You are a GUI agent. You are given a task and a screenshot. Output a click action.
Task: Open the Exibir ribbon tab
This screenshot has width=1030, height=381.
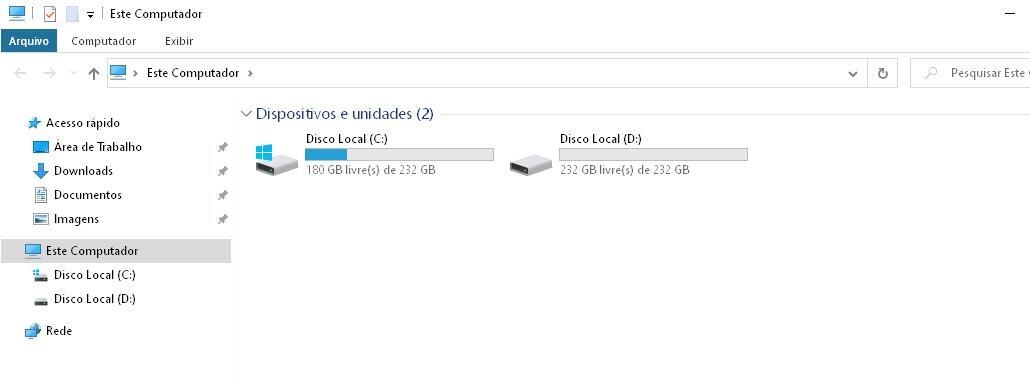point(179,41)
